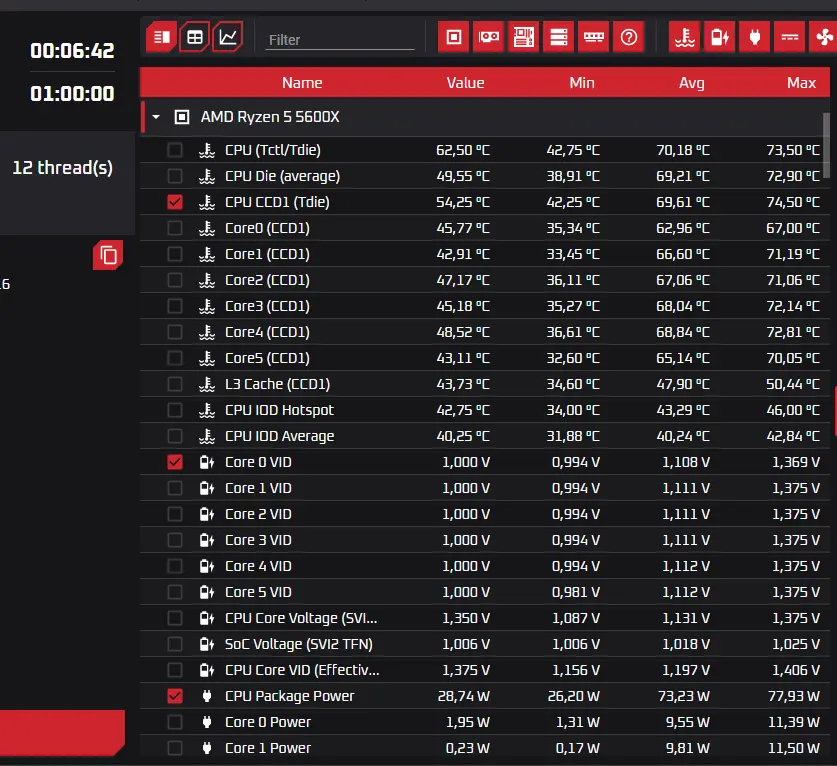837x766 pixels.
Task: Toggle the CPU sensor filter icon
Action: pos(454,37)
